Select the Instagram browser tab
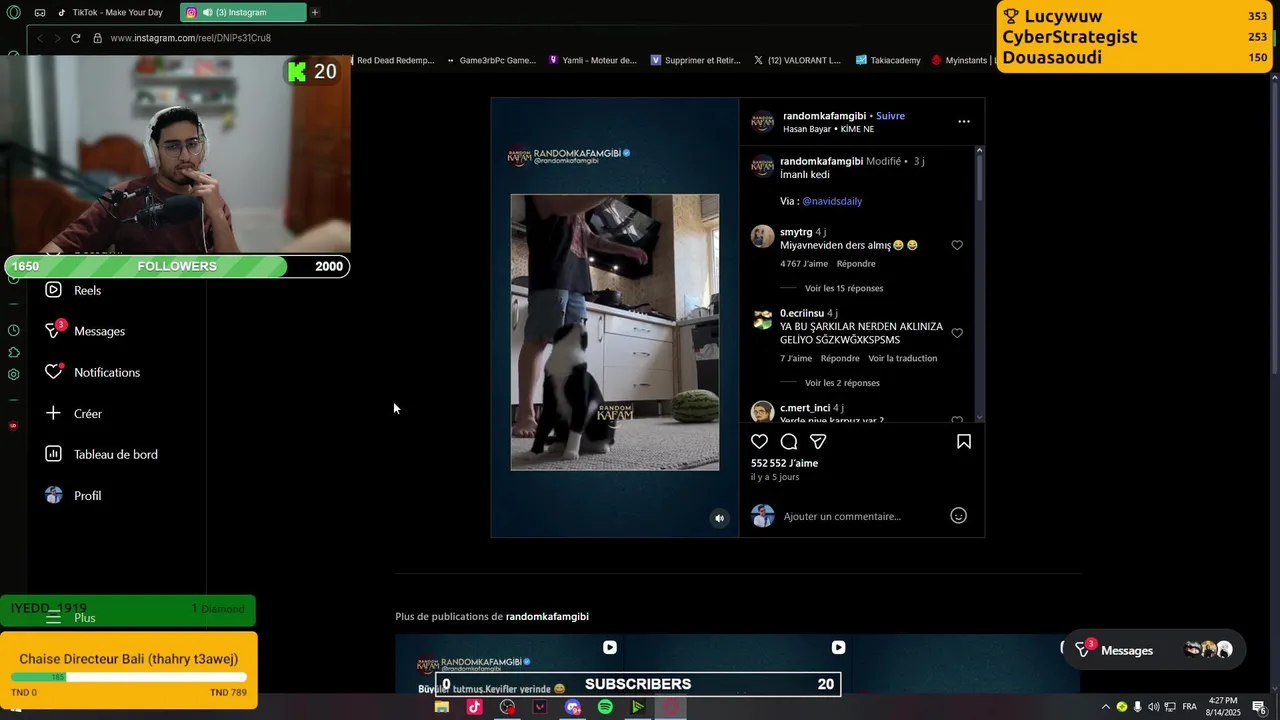The image size is (1280, 720). click(x=243, y=13)
